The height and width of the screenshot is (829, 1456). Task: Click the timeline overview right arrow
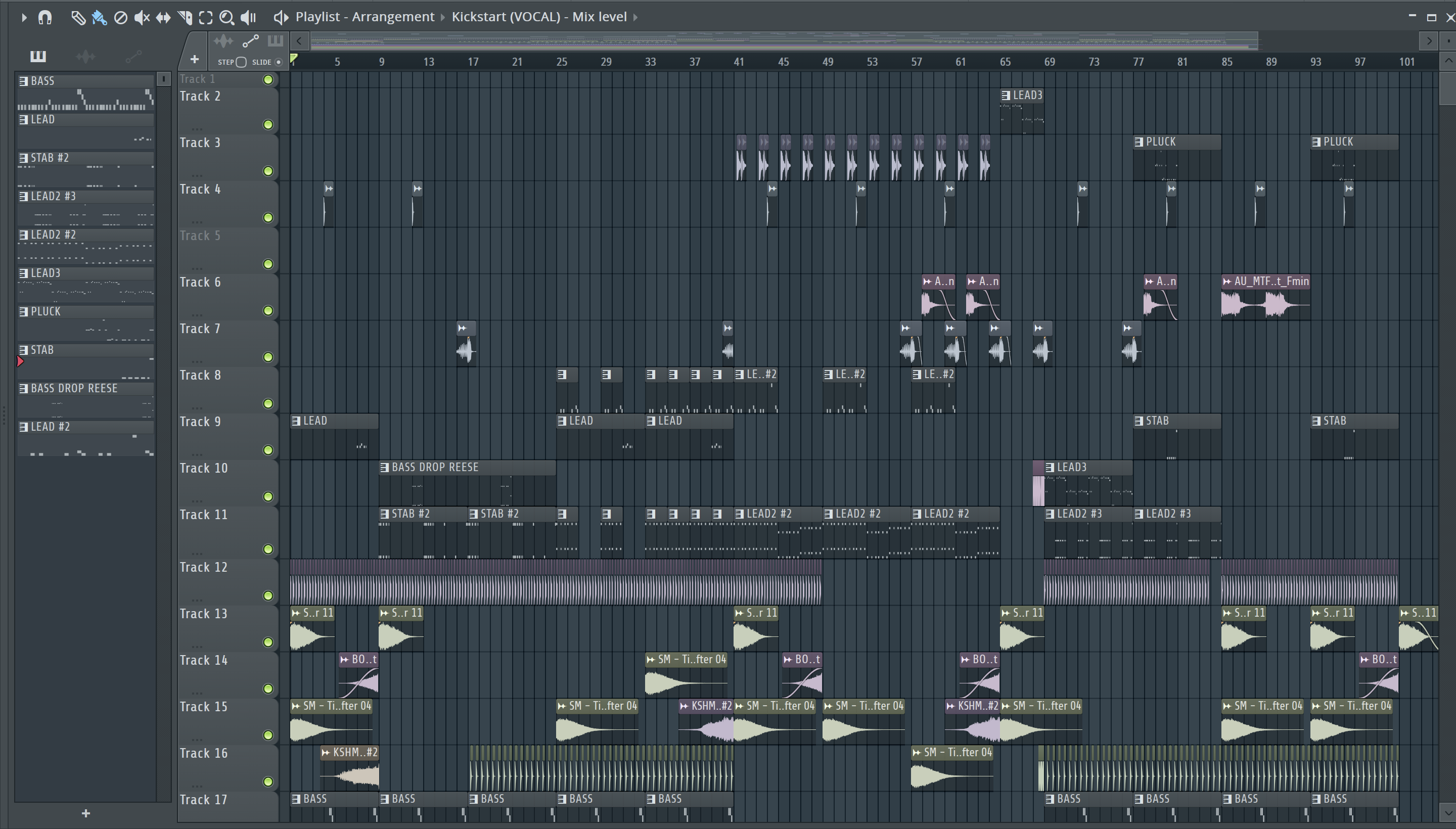(1429, 41)
